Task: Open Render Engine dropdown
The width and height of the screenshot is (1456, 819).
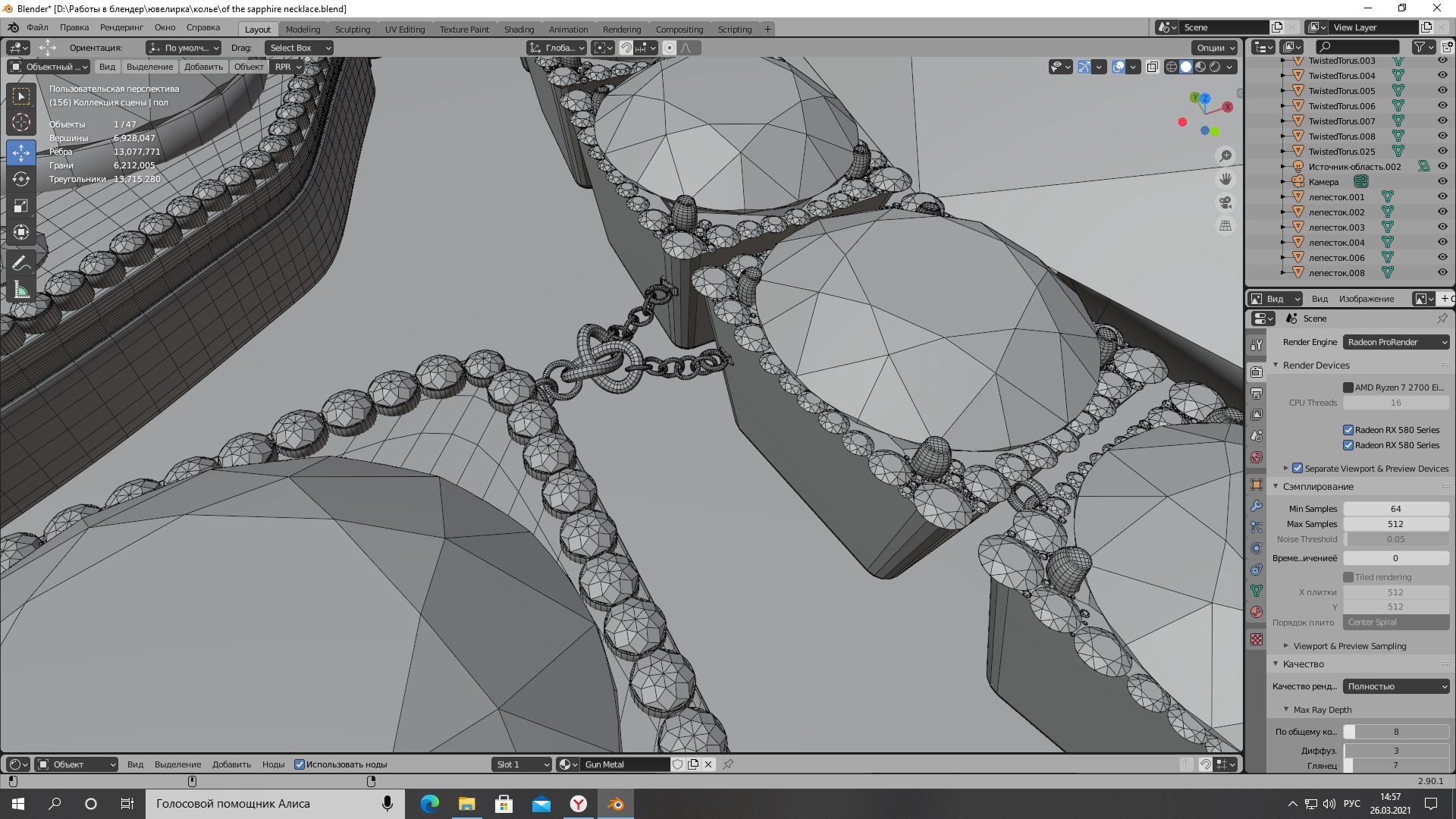Action: click(x=1395, y=342)
